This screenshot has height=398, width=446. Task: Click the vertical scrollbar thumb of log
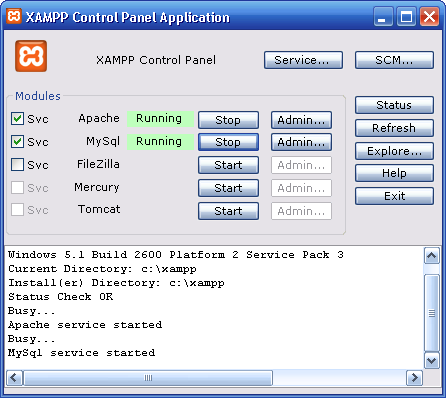click(432, 313)
